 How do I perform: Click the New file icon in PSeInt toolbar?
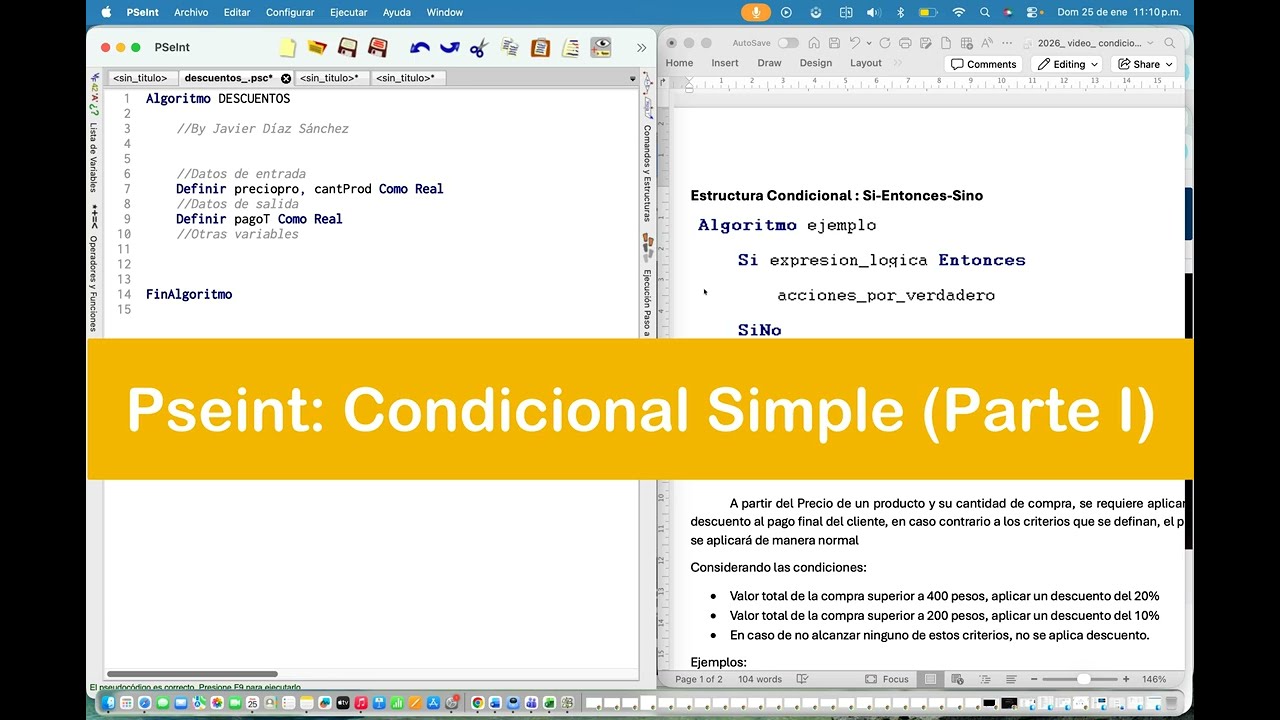click(x=288, y=47)
